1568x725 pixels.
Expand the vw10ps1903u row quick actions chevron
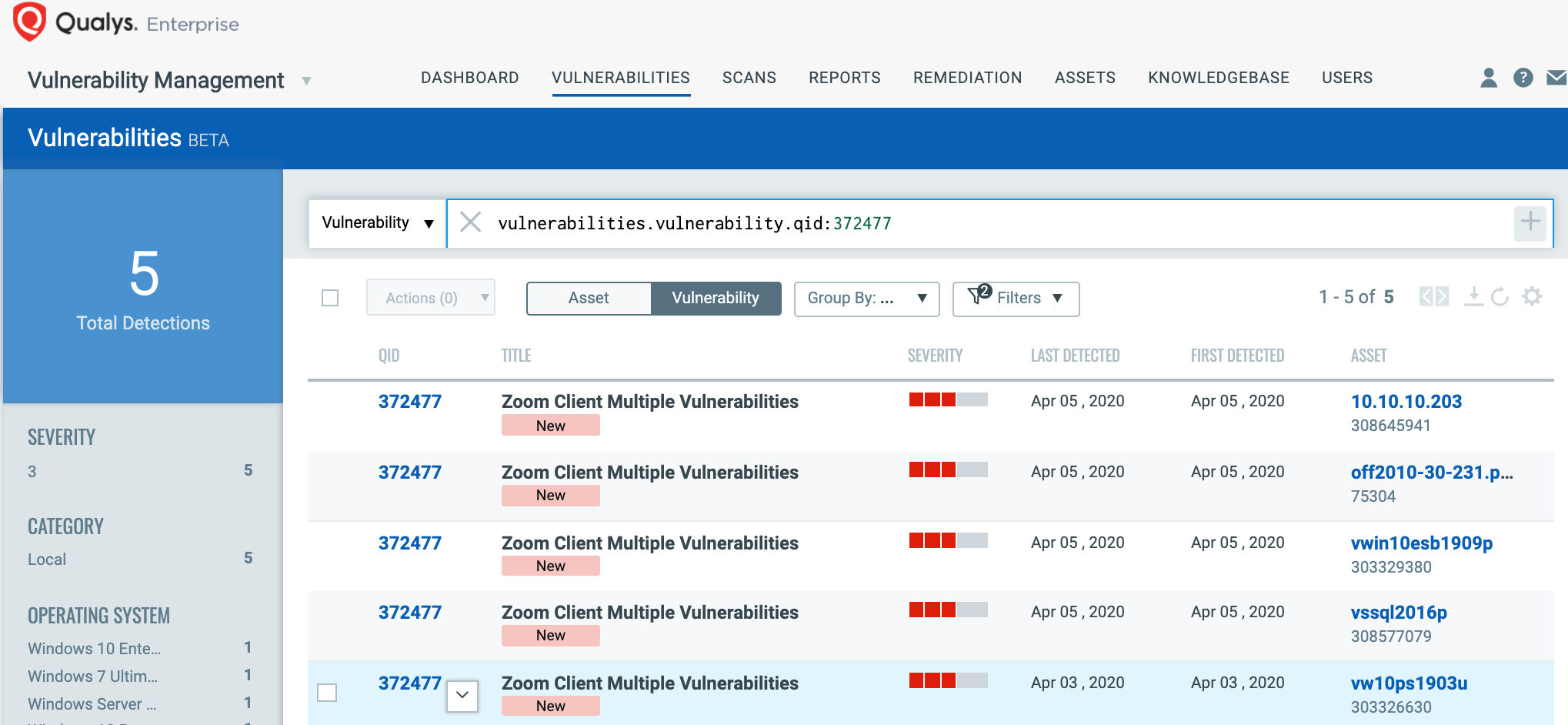[462, 695]
